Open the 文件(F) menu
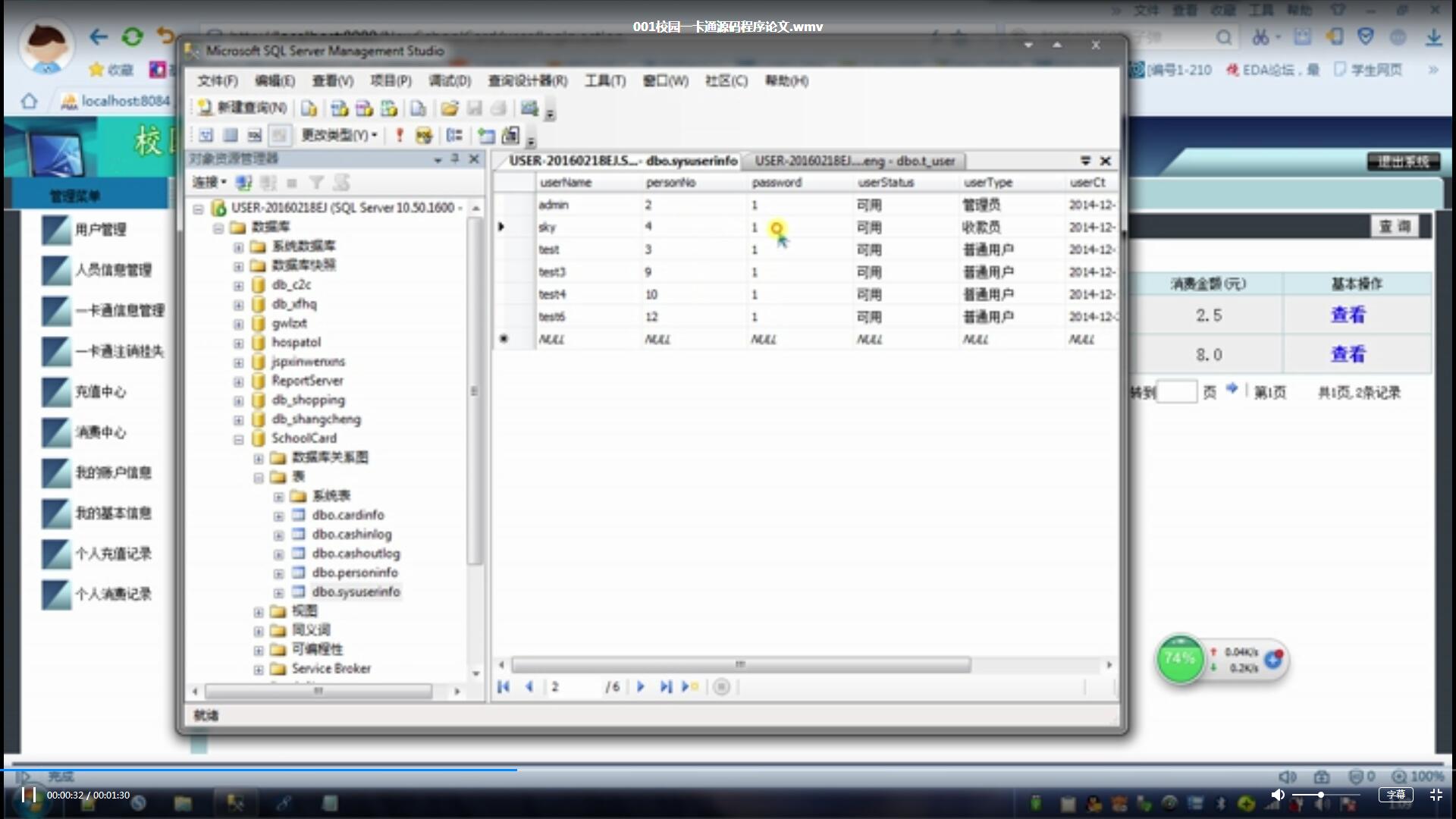The height and width of the screenshot is (819, 1456). point(218,80)
